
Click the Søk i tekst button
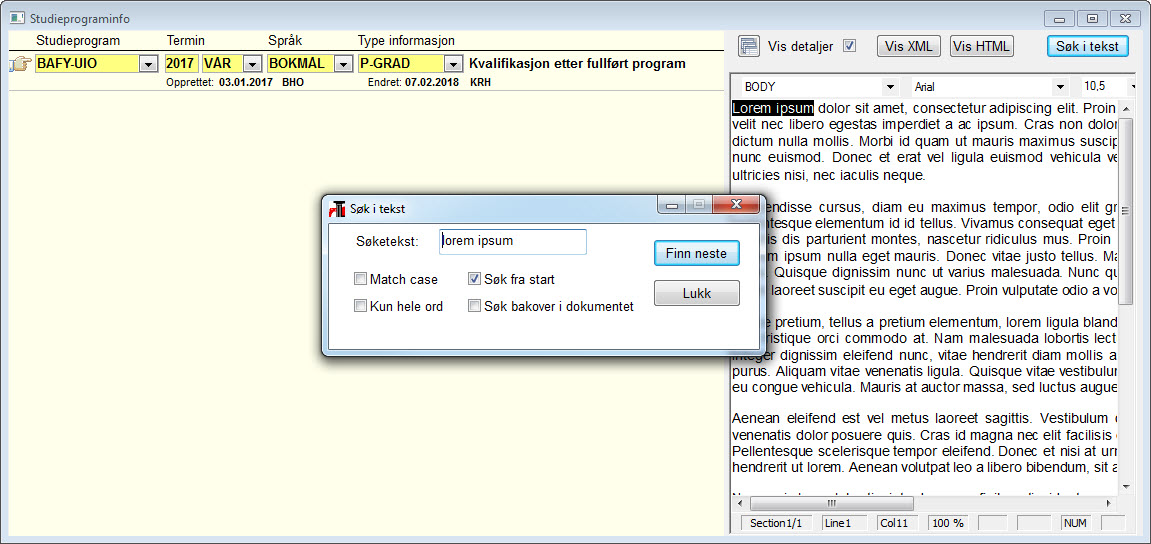pyautogui.click(x=1087, y=46)
